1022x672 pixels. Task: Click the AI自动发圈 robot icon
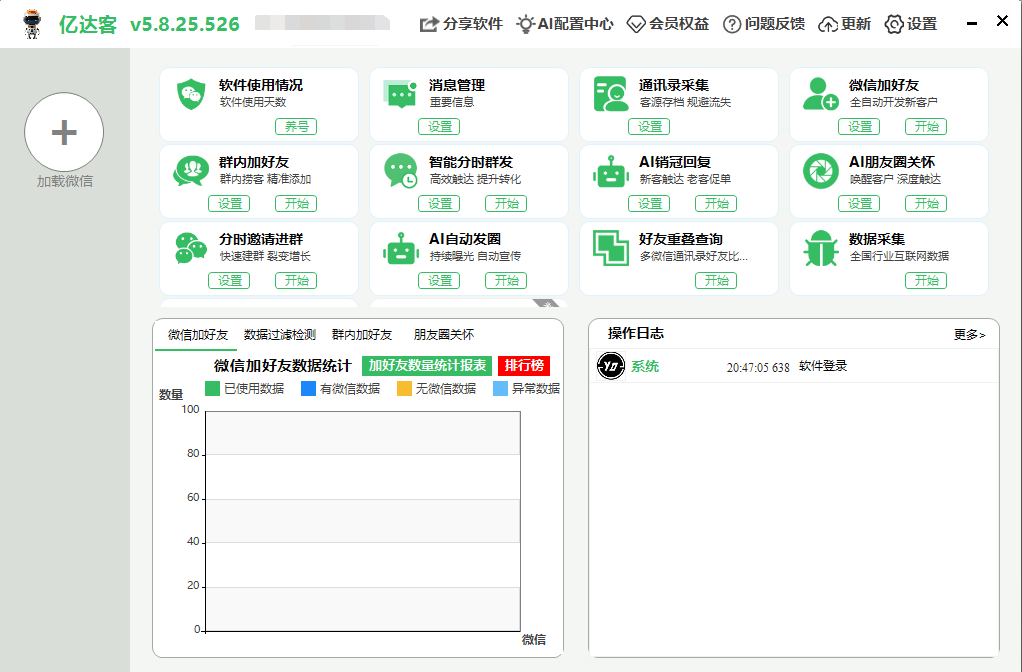400,248
